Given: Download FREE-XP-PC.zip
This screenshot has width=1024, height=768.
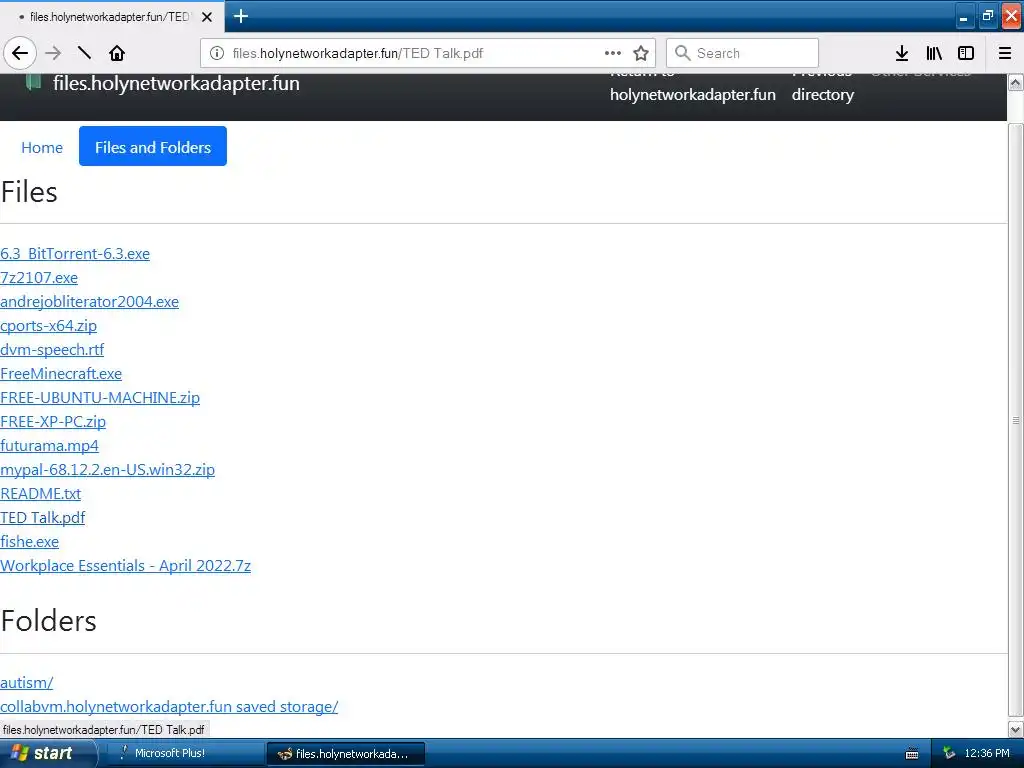Looking at the screenshot, I should (53, 422).
